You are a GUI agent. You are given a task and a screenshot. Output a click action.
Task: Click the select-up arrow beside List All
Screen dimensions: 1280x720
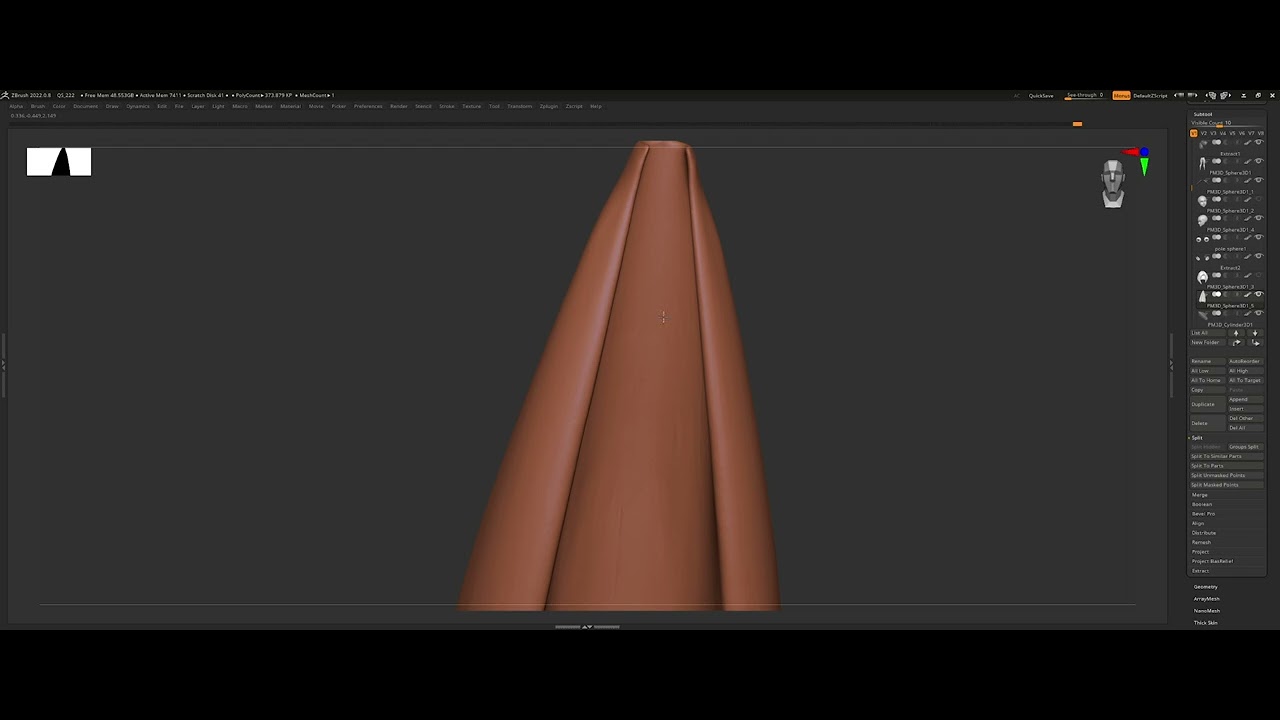click(x=1236, y=333)
